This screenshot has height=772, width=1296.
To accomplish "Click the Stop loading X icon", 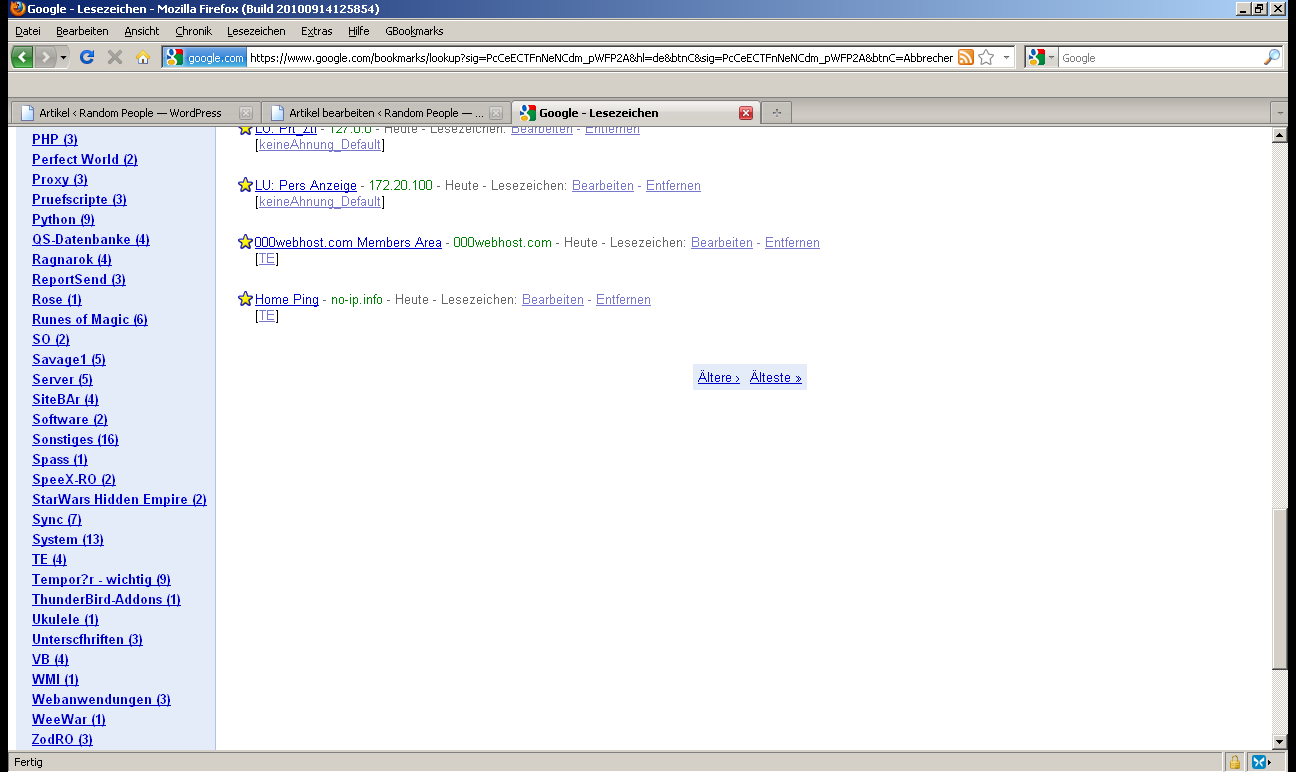I will (x=115, y=57).
